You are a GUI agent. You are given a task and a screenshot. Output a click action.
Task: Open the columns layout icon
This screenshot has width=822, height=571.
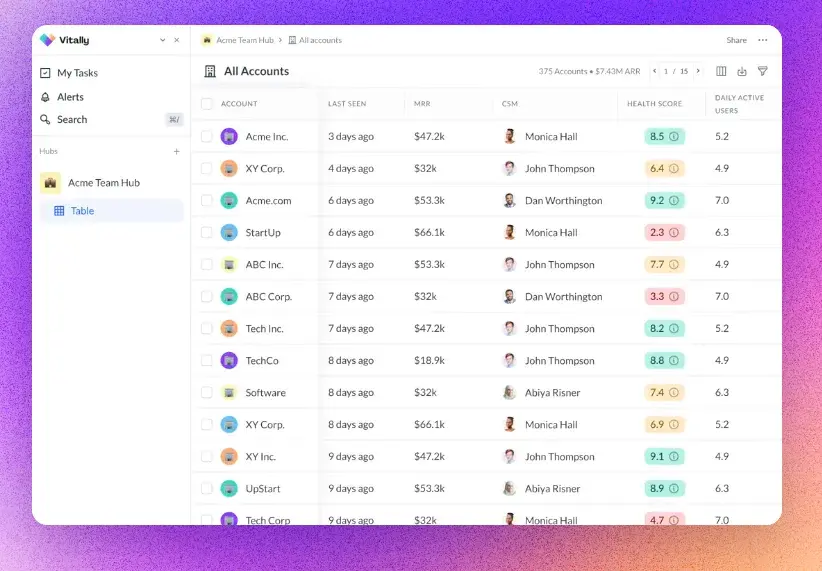tap(721, 71)
